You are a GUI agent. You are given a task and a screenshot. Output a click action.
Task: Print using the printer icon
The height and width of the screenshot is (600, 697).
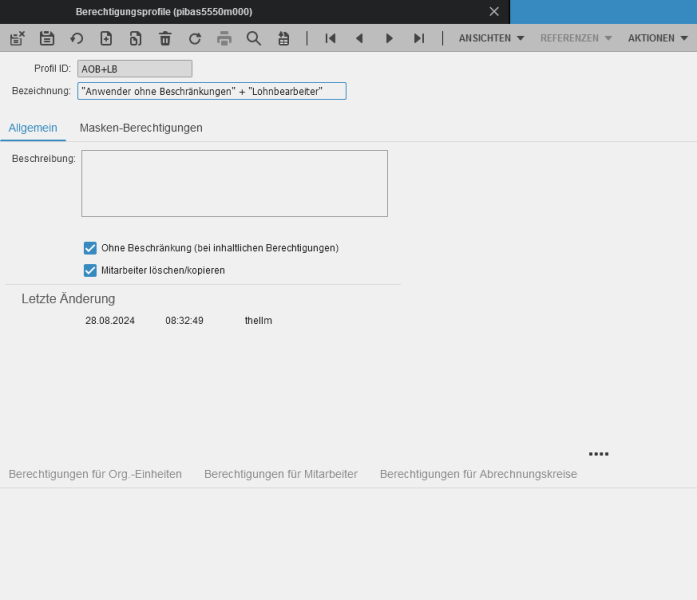pos(224,38)
